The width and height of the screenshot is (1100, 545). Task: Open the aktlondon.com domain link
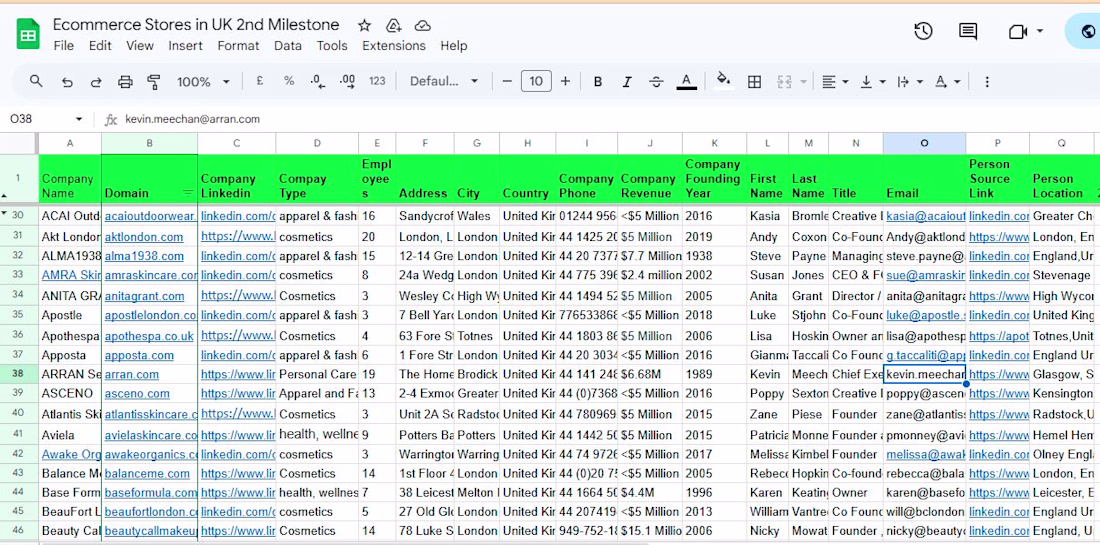click(144, 237)
